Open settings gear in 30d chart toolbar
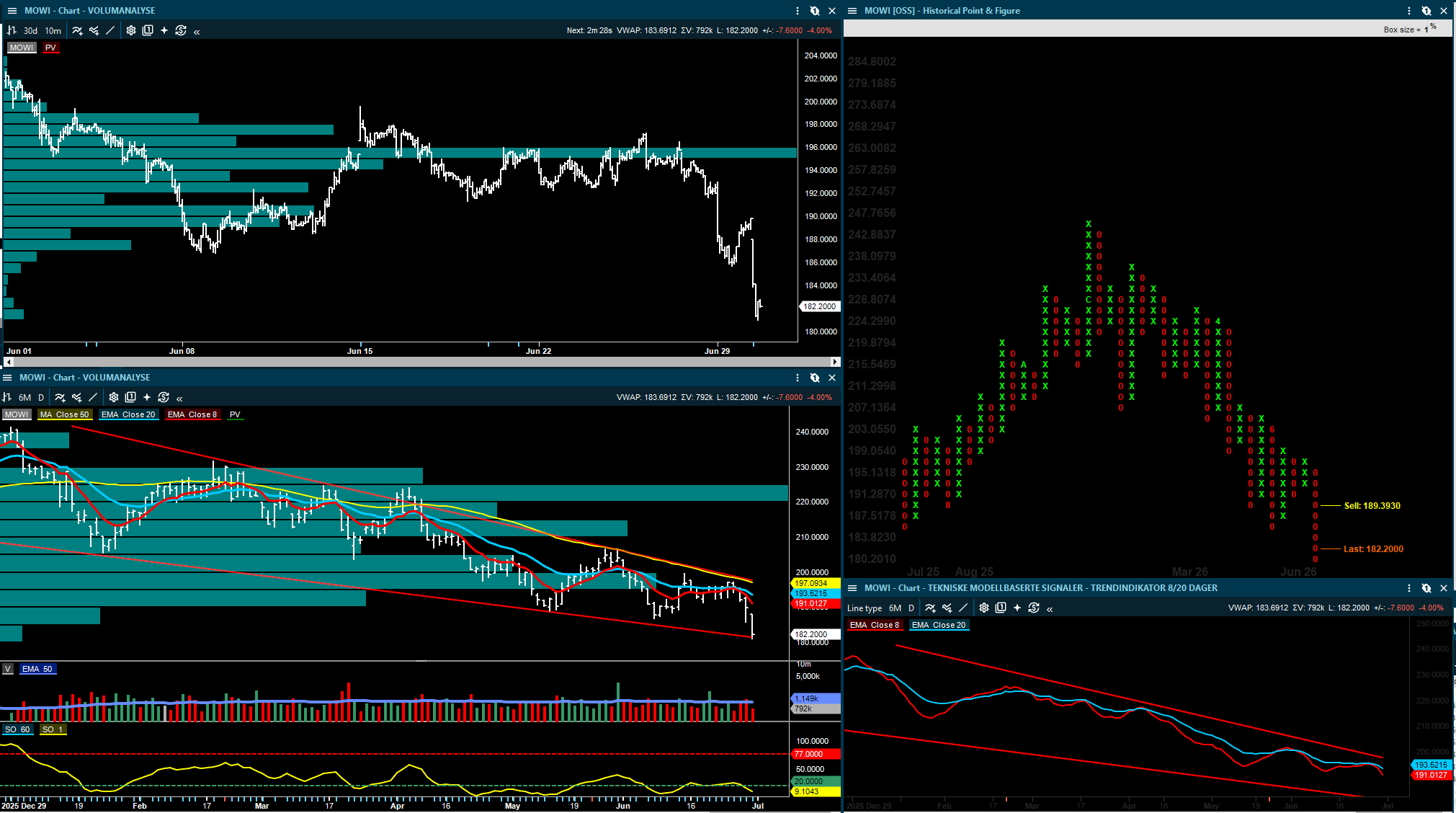1456x813 pixels. tap(131, 30)
